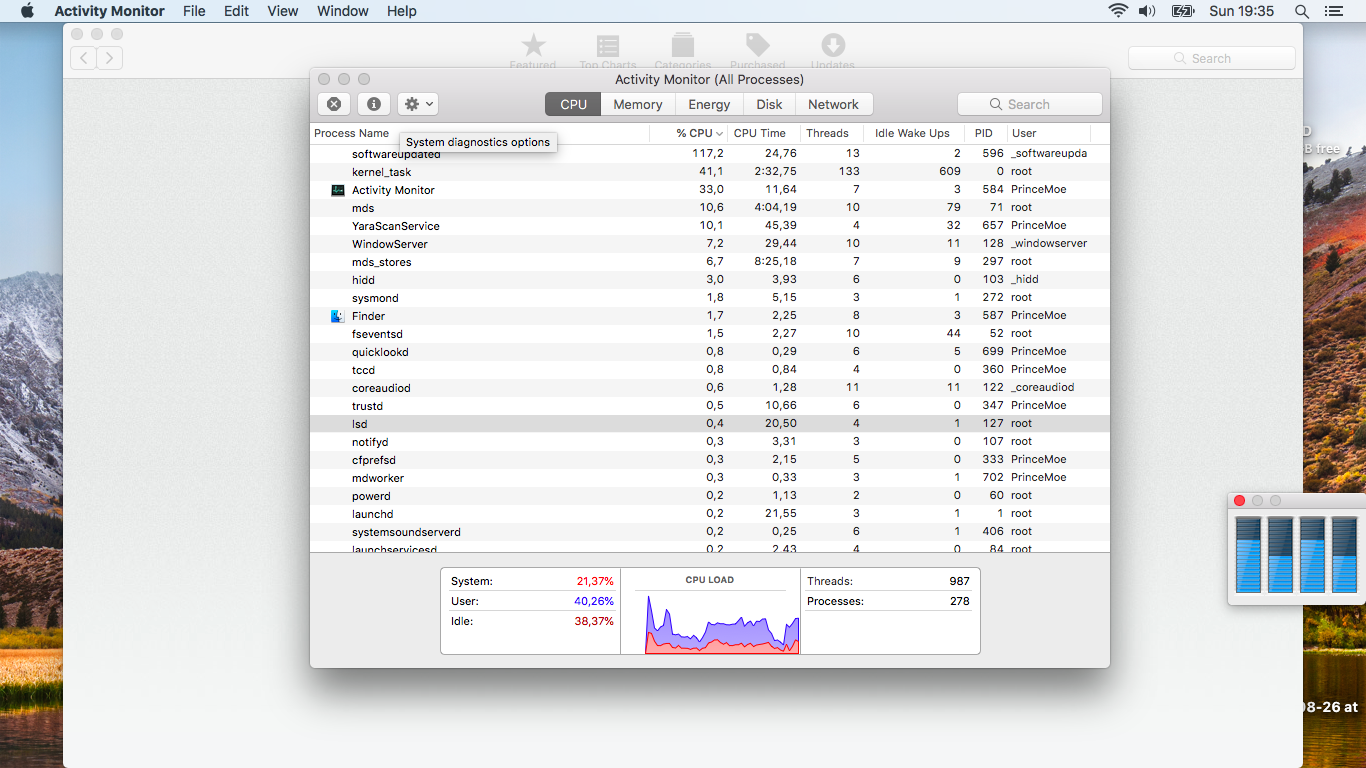Viewport: 1366px width, 768px height.
Task: Select the powerd process row
Action: coord(710,496)
